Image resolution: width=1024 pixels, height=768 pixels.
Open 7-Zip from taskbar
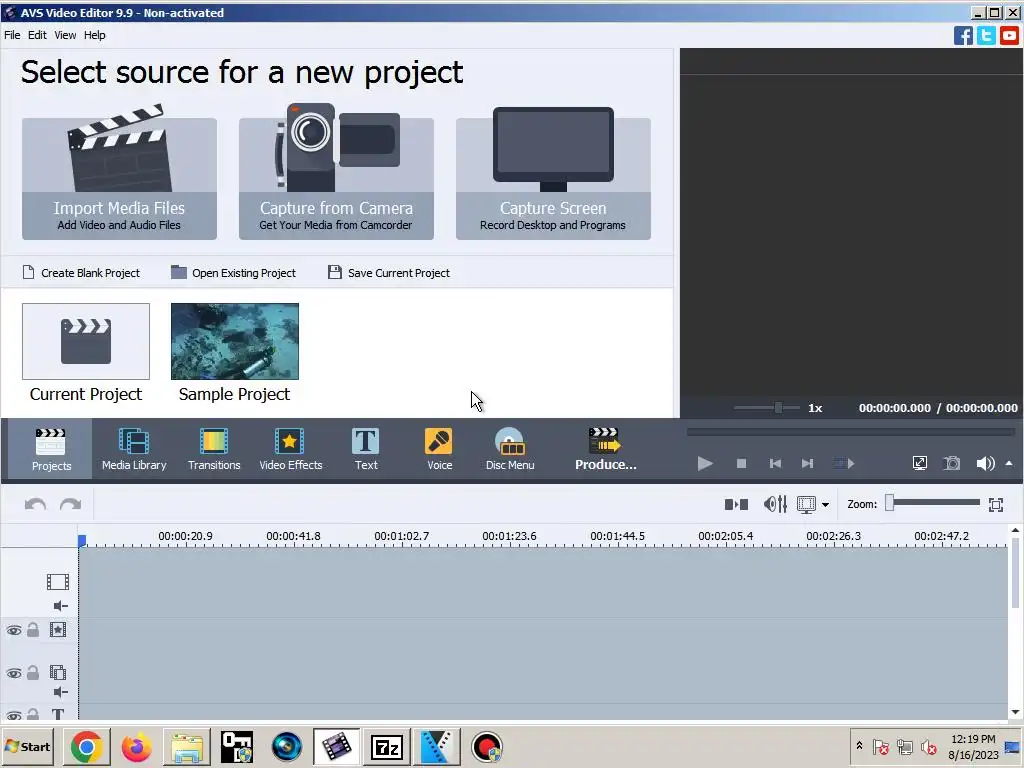pyautogui.click(x=387, y=746)
